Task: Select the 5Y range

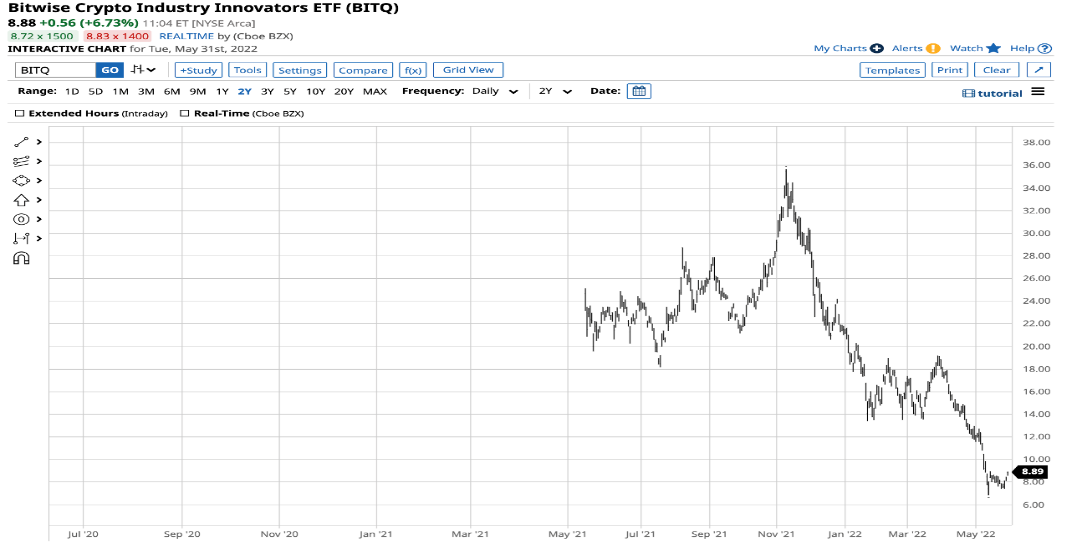Action: click(x=290, y=92)
